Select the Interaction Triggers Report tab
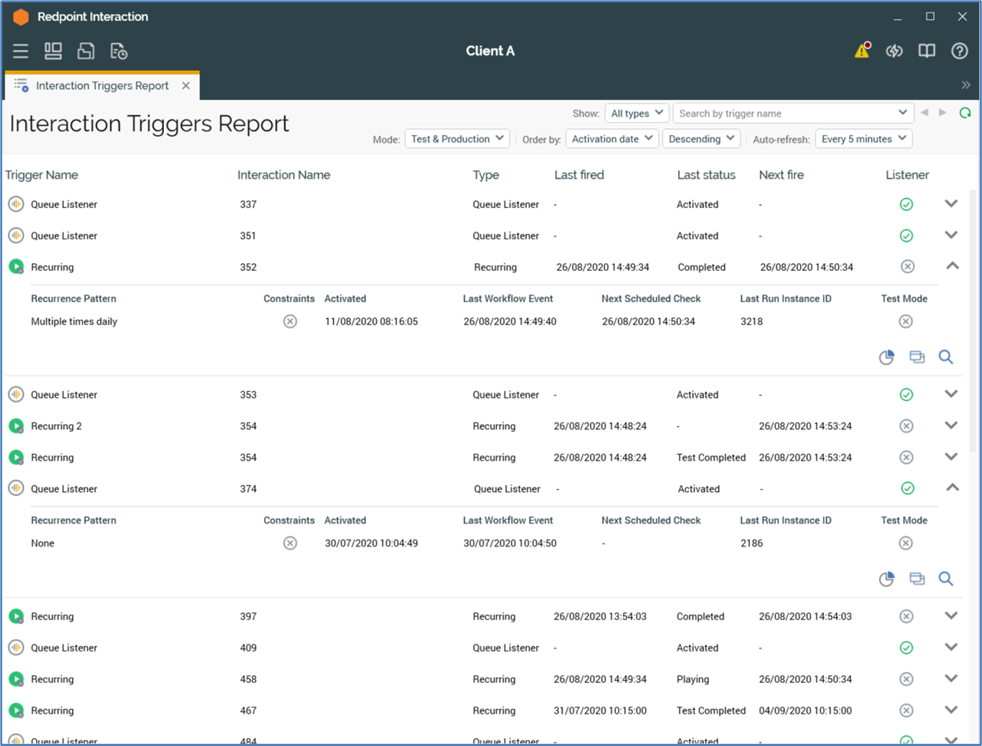 click(101, 86)
